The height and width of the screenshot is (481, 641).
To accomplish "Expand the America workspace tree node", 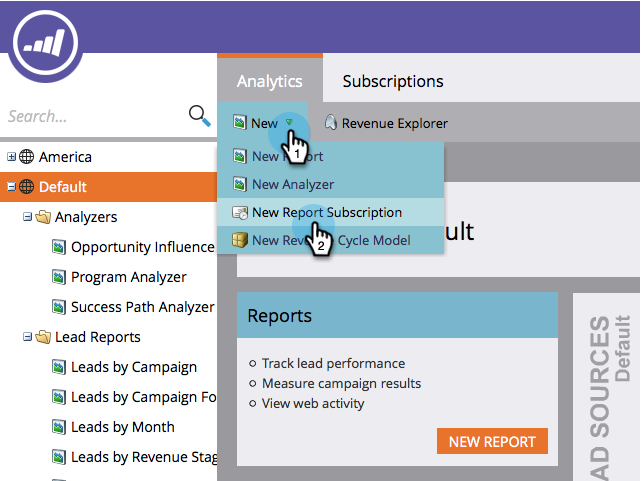I will [x=11, y=157].
